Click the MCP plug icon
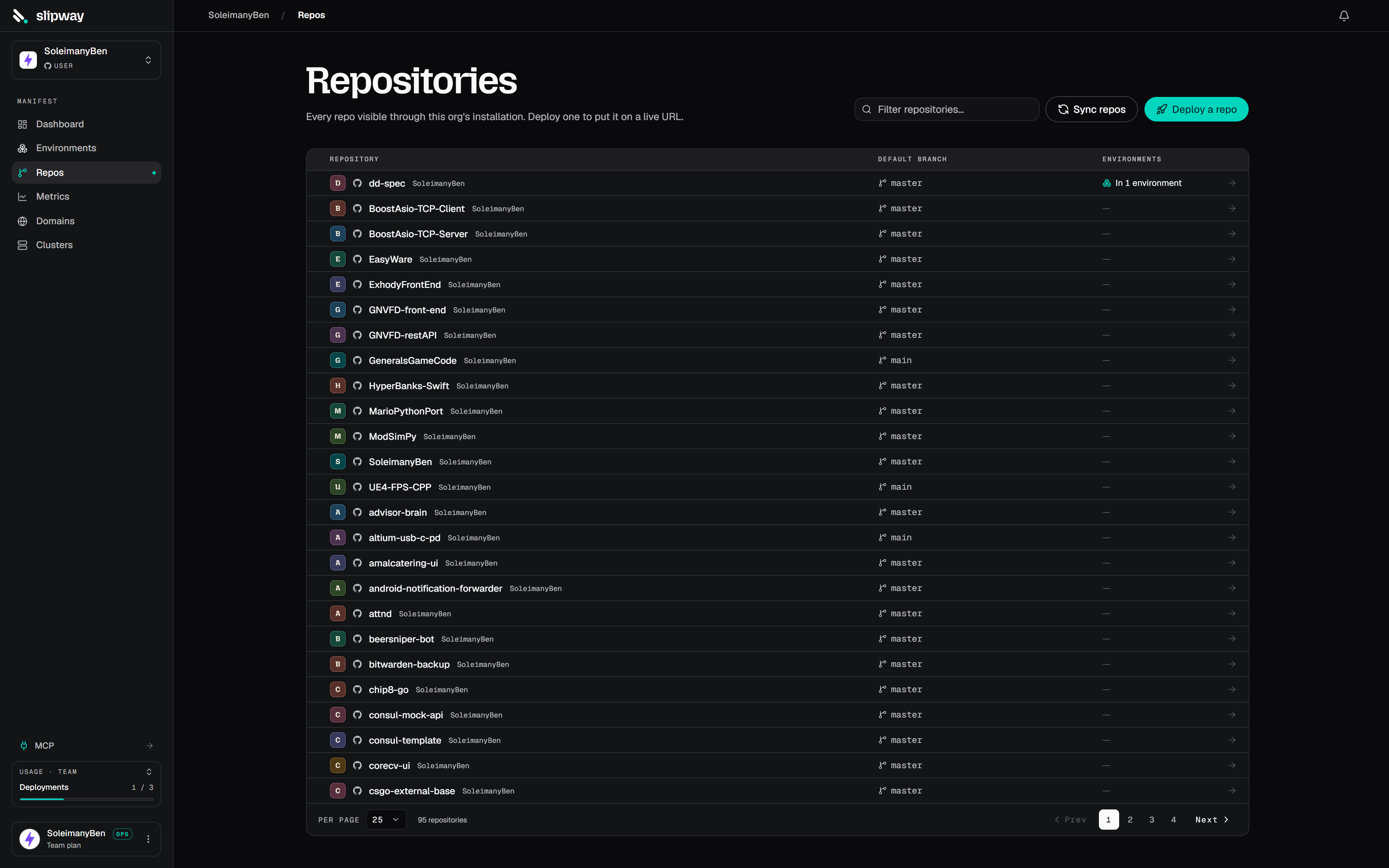 tap(24, 746)
